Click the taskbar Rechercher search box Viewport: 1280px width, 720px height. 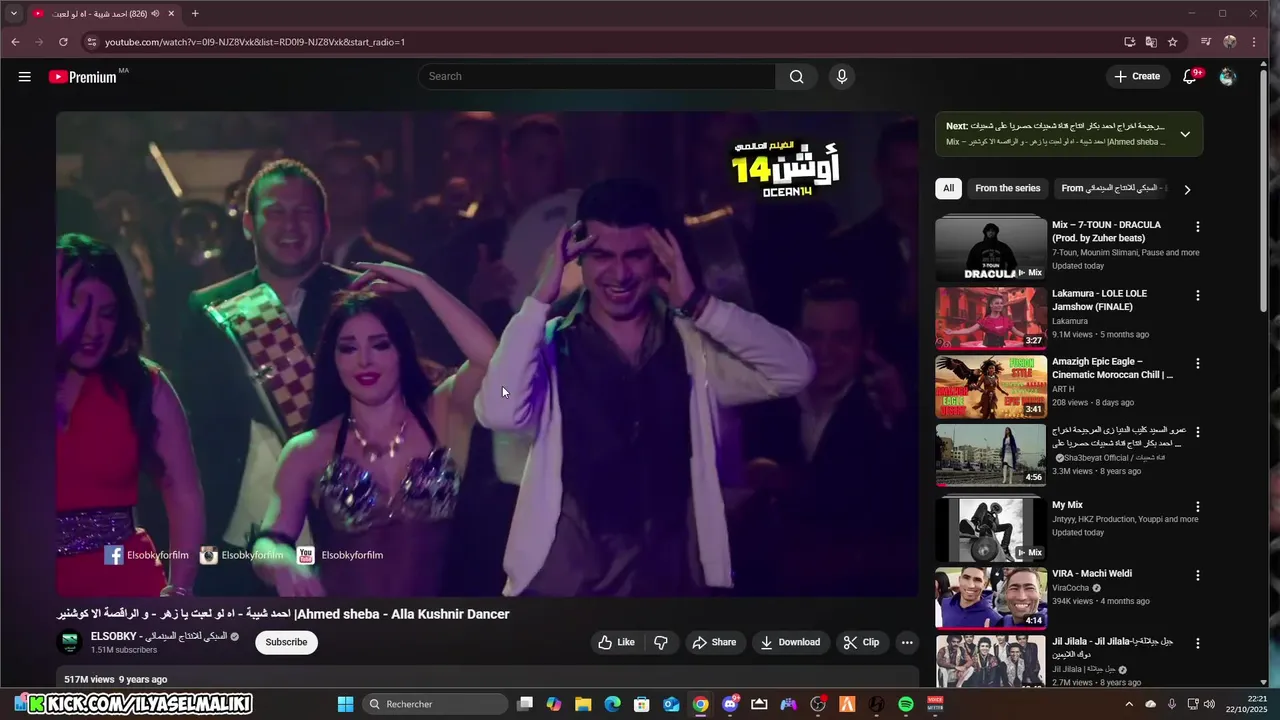434,704
